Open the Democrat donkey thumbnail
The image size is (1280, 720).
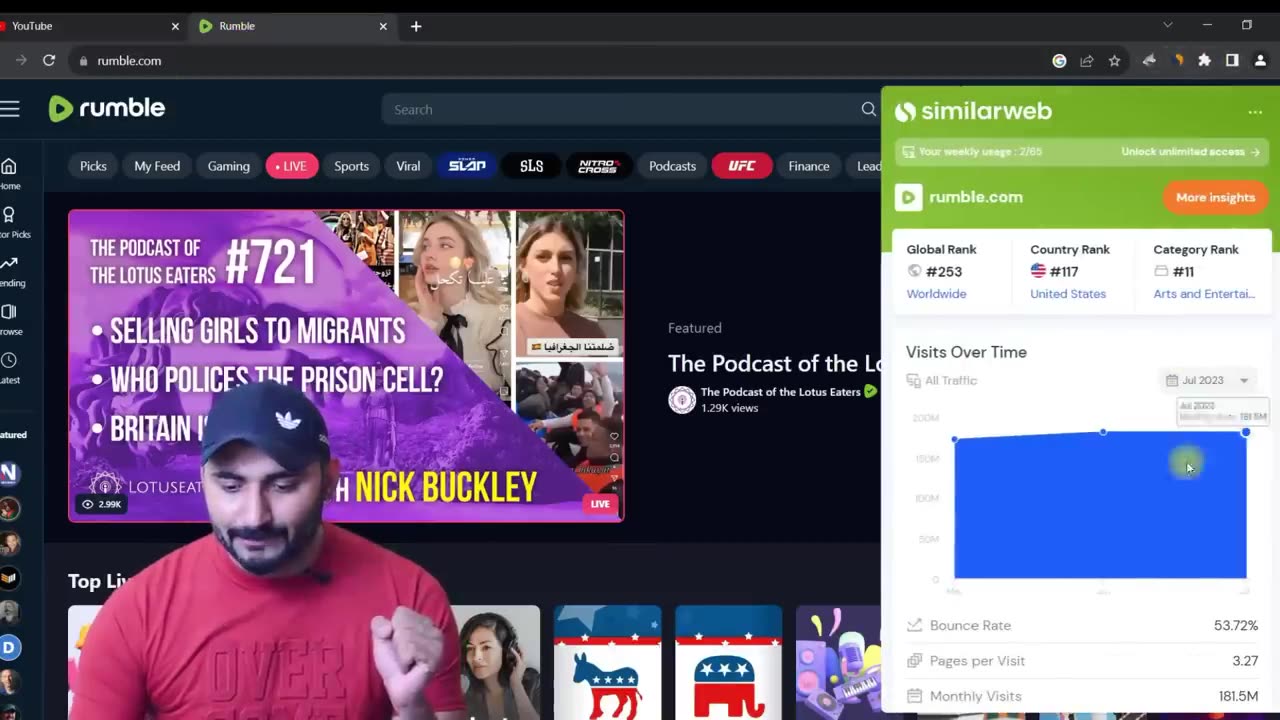(607, 662)
